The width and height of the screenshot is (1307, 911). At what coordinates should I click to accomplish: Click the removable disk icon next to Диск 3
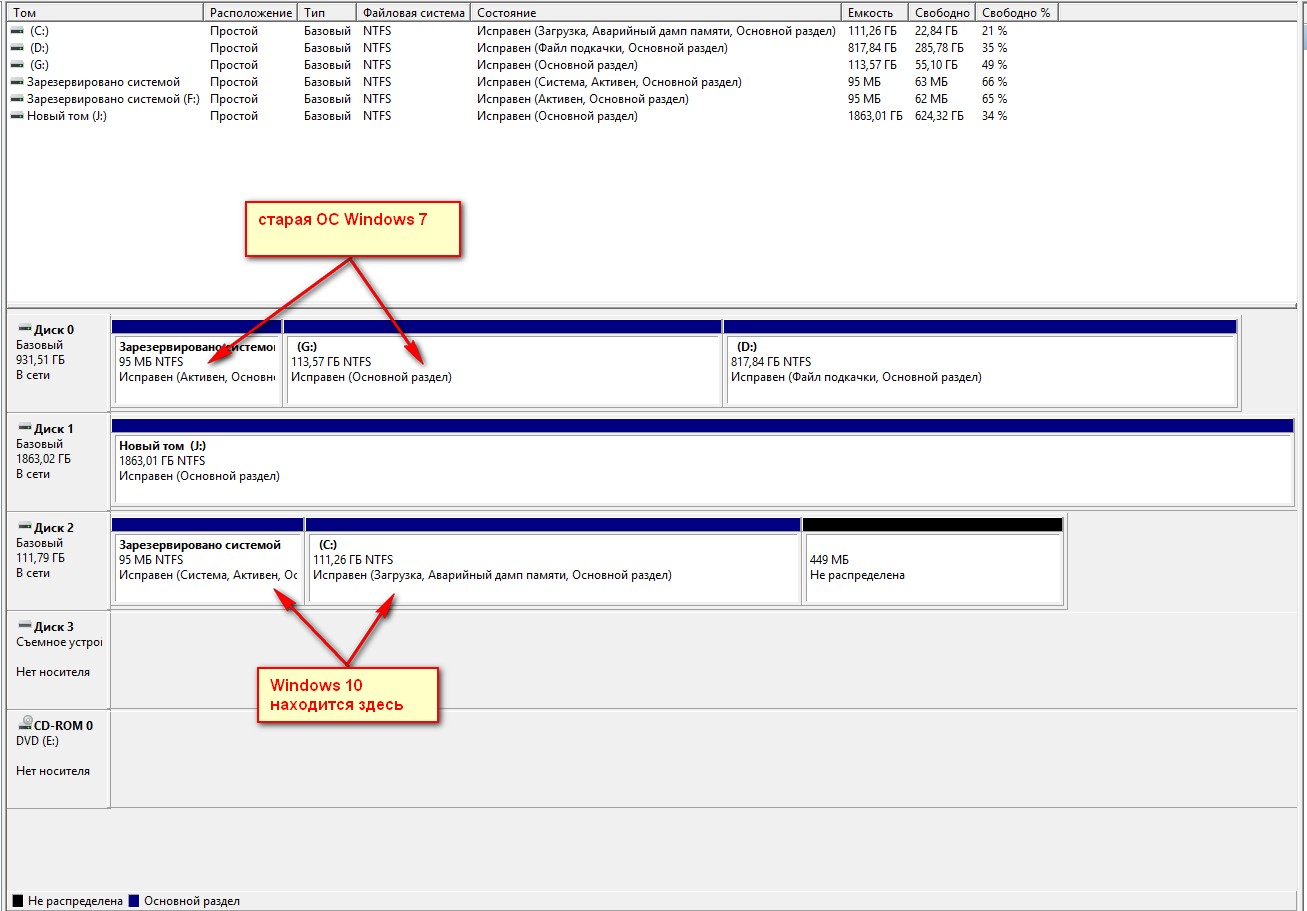(24, 626)
